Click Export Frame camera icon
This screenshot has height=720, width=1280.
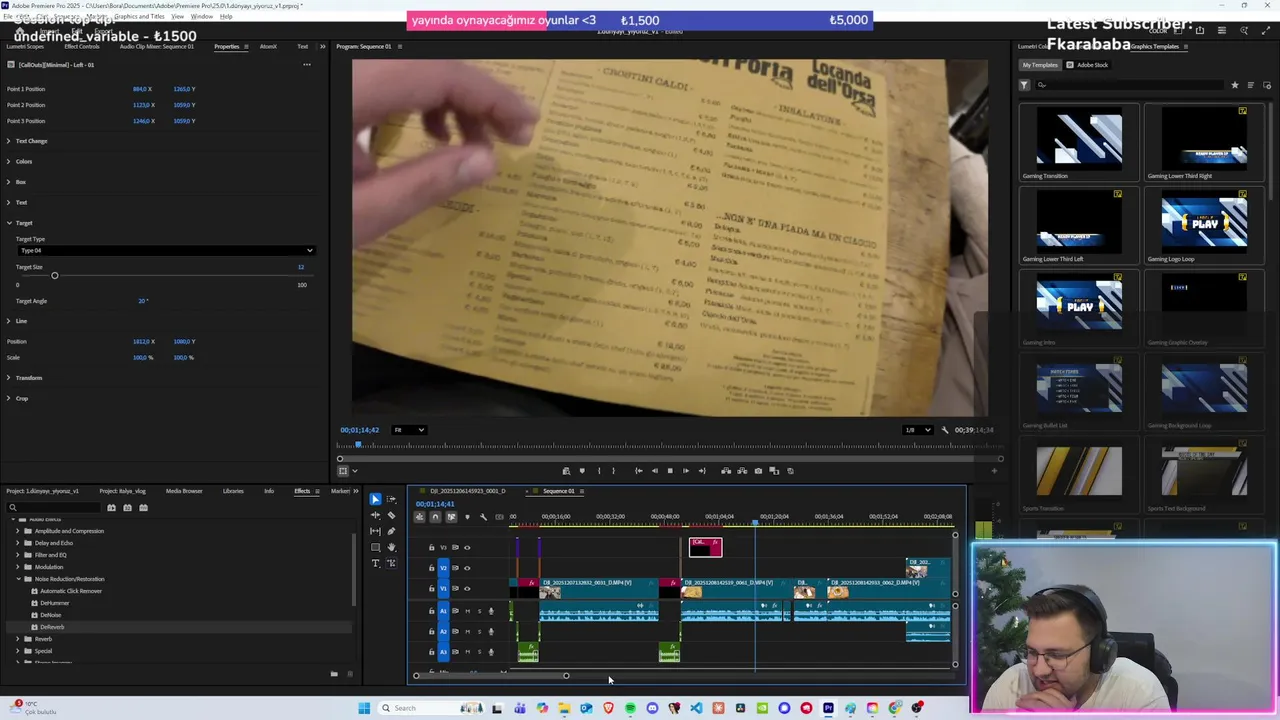click(758, 471)
